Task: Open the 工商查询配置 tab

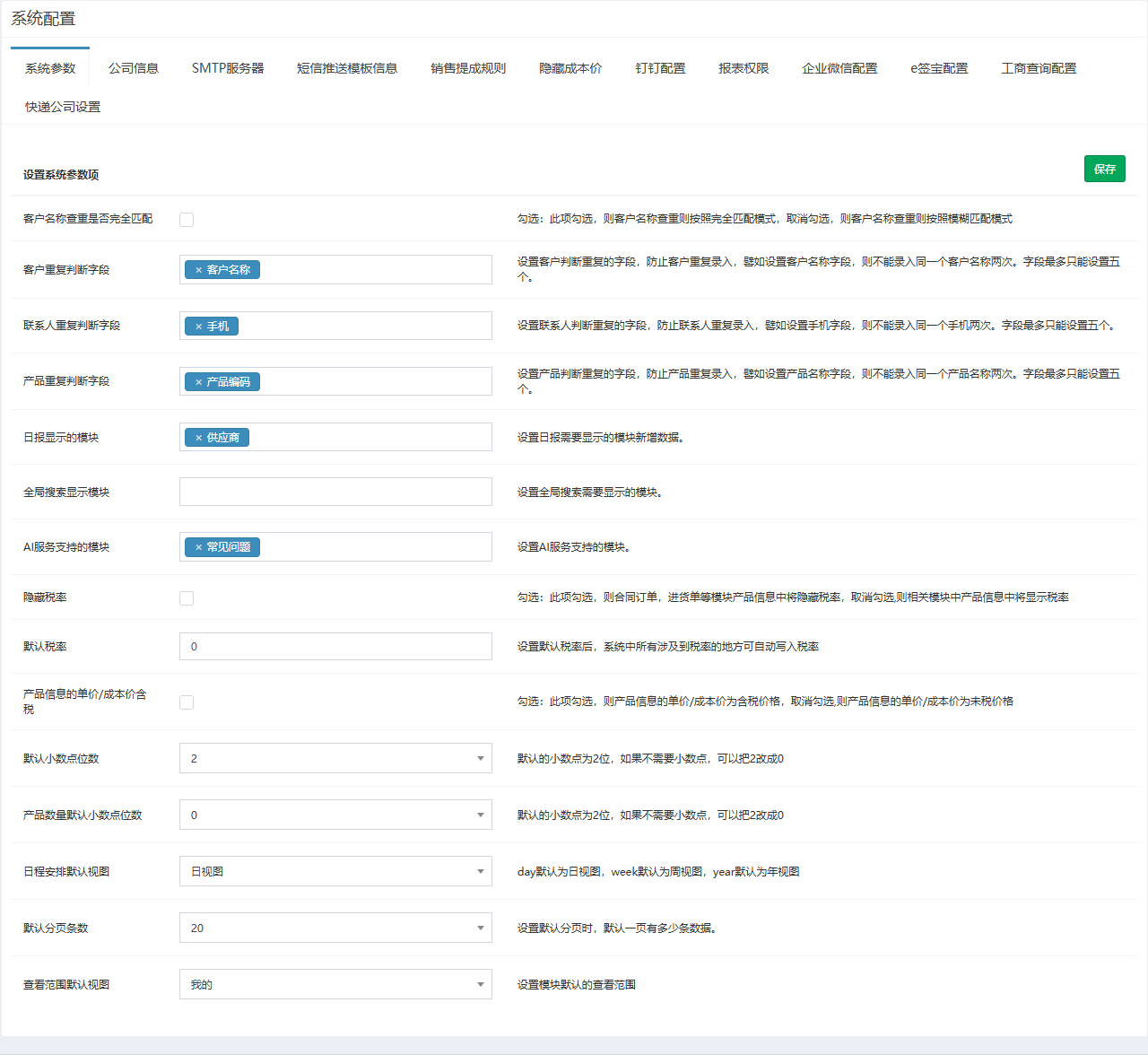Action: (1039, 68)
